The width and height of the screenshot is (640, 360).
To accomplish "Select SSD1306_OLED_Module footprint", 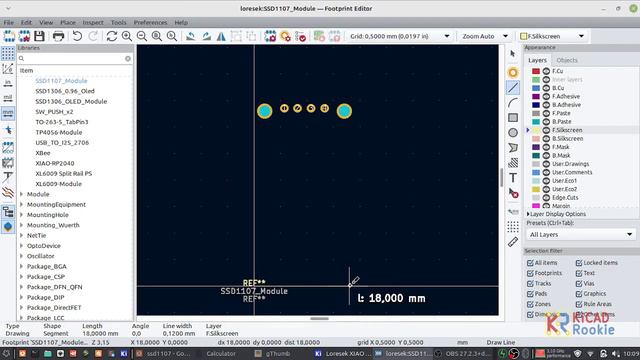I will (x=71, y=101).
